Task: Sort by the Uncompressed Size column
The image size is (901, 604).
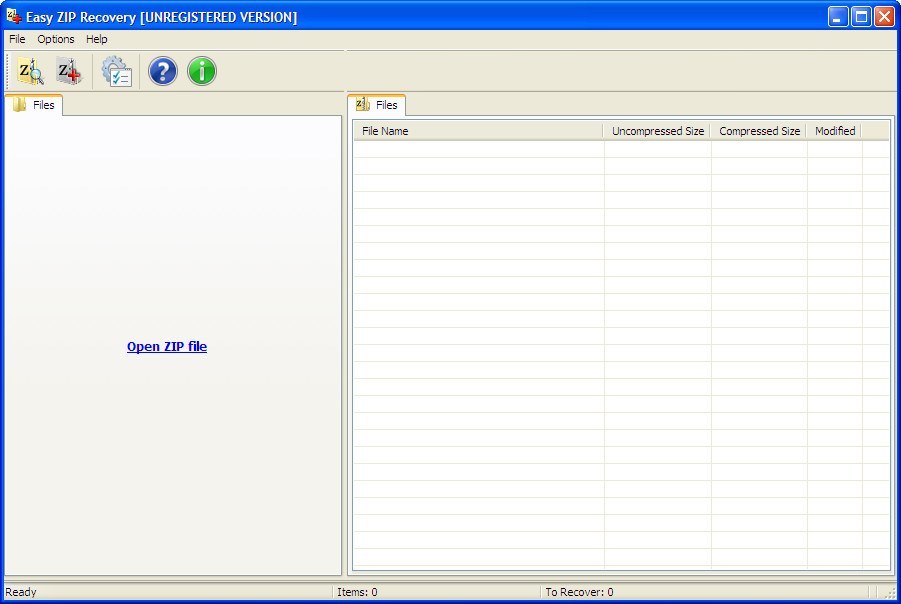Action: point(657,130)
